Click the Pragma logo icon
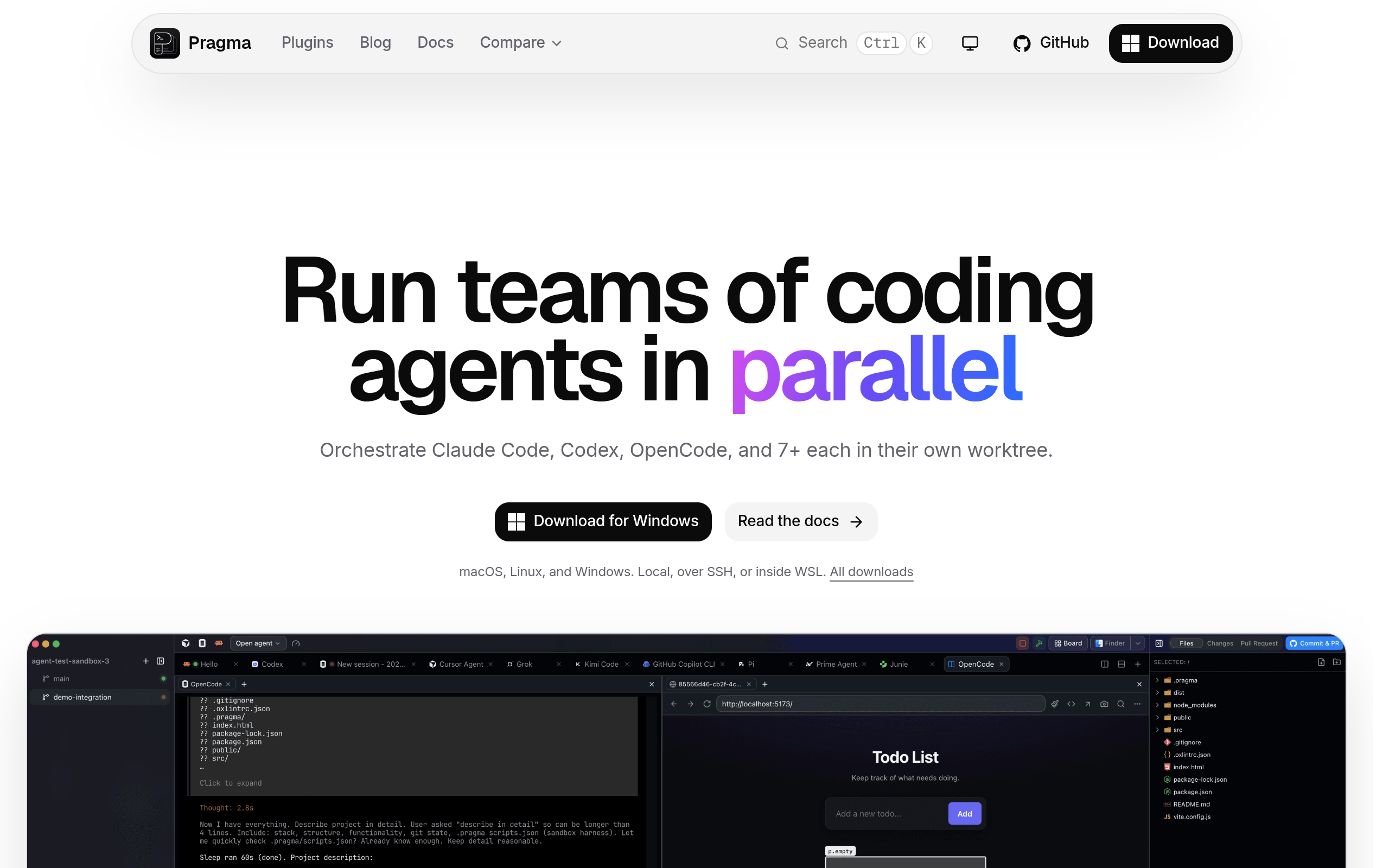 [x=165, y=43]
